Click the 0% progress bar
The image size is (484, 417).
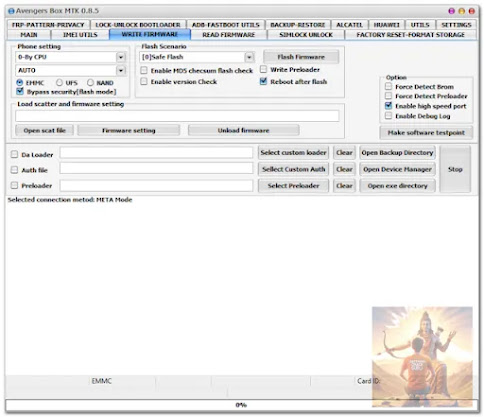[242, 405]
